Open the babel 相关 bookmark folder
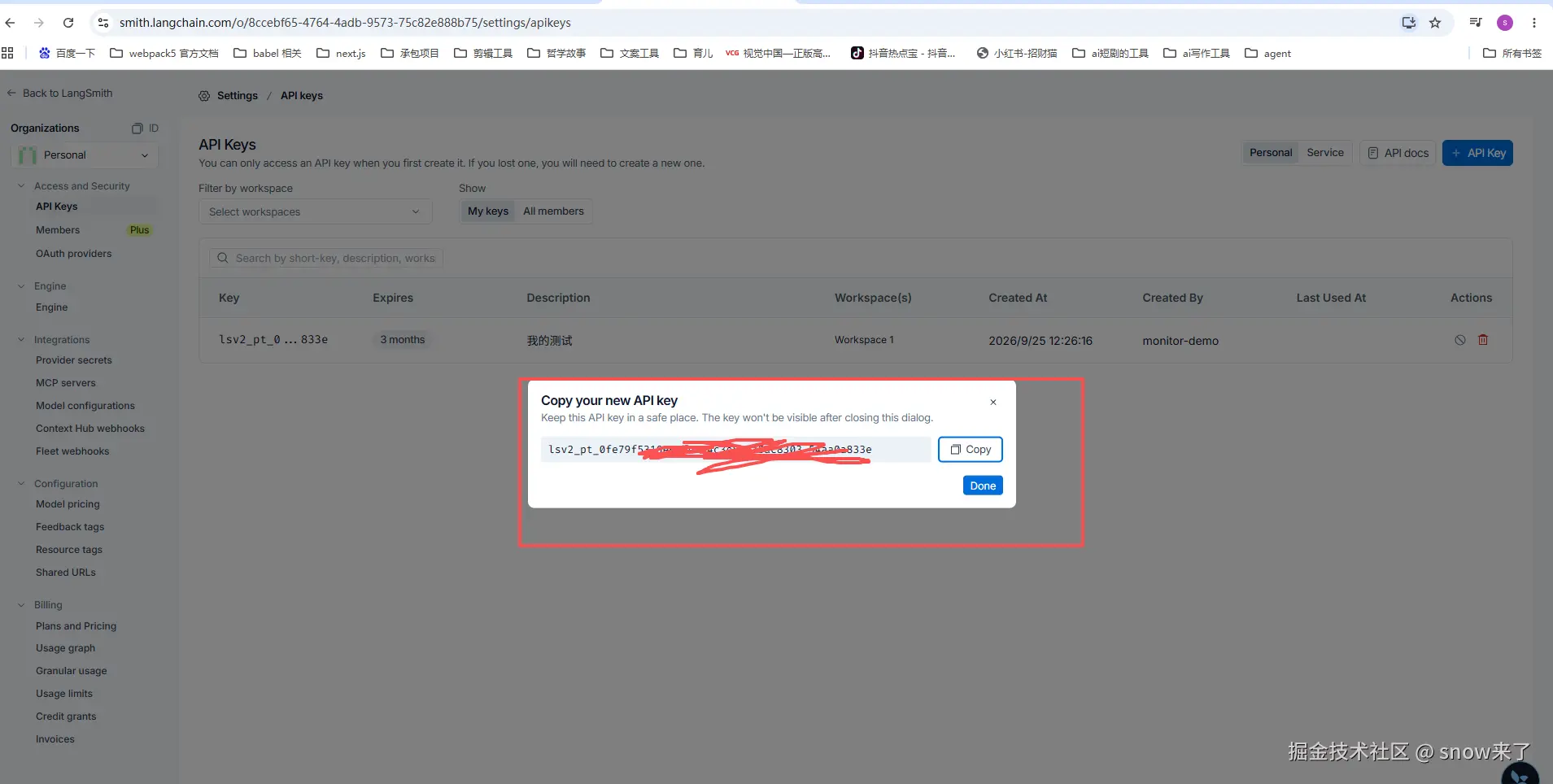The width and height of the screenshot is (1553, 784). coord(268,53)
